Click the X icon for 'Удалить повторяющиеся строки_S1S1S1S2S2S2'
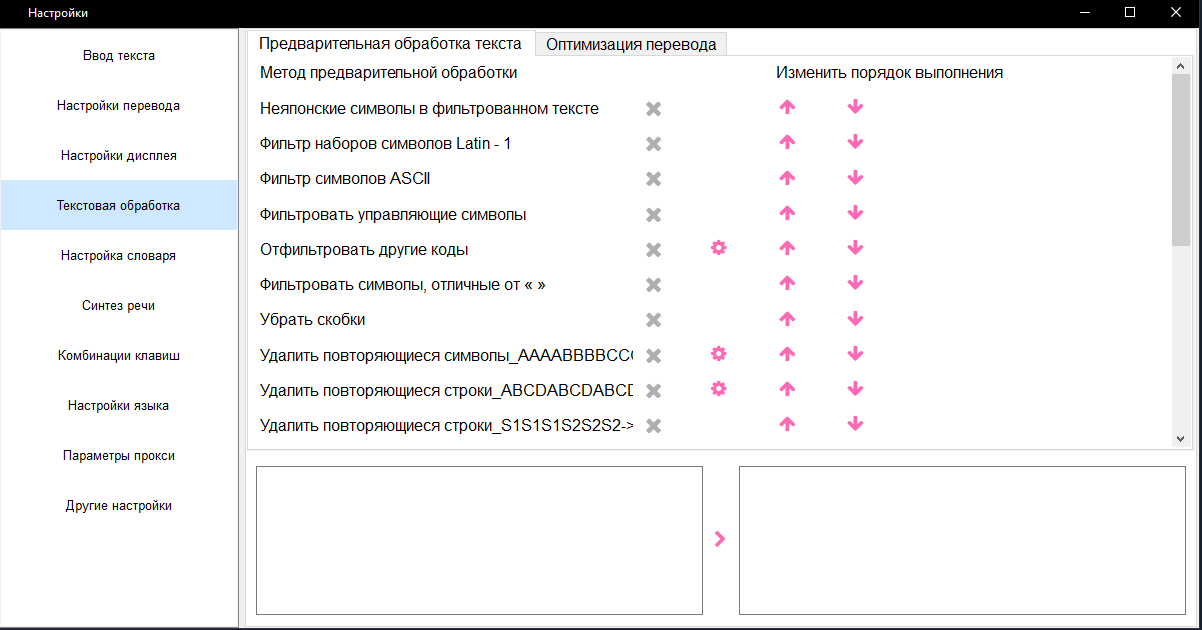Image resolution: width=1202 pixels, height=630 pixels. 654,426
